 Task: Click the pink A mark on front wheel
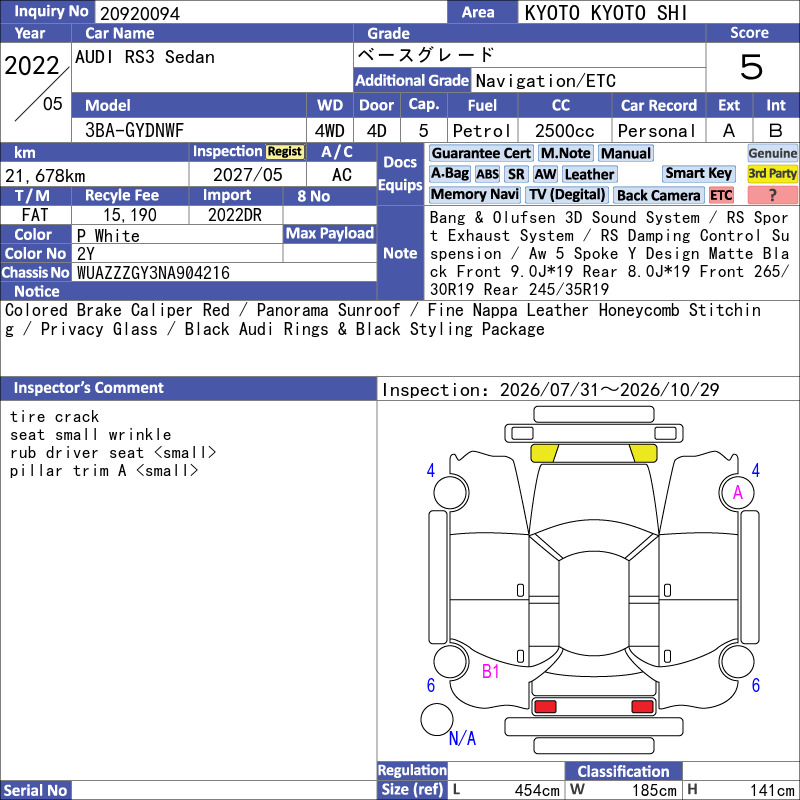point(737,492)
